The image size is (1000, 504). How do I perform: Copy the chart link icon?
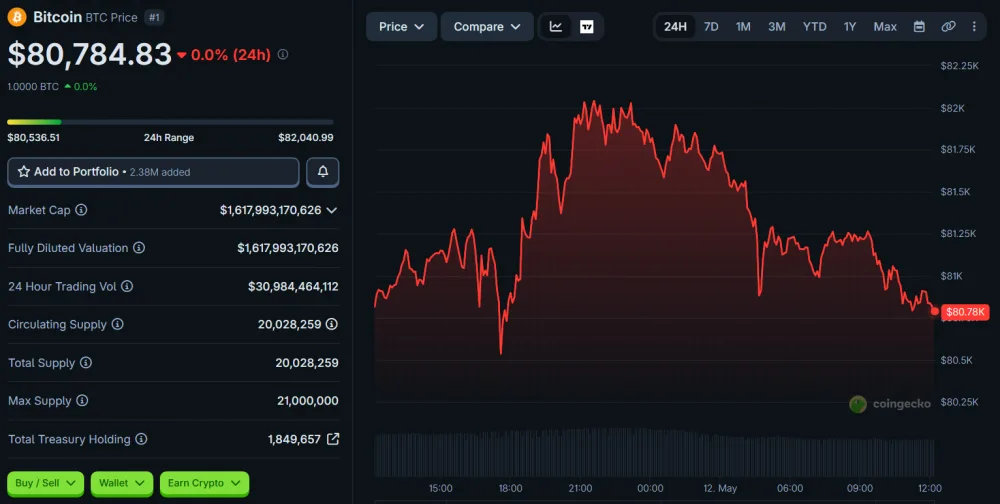tap(948, 27)
